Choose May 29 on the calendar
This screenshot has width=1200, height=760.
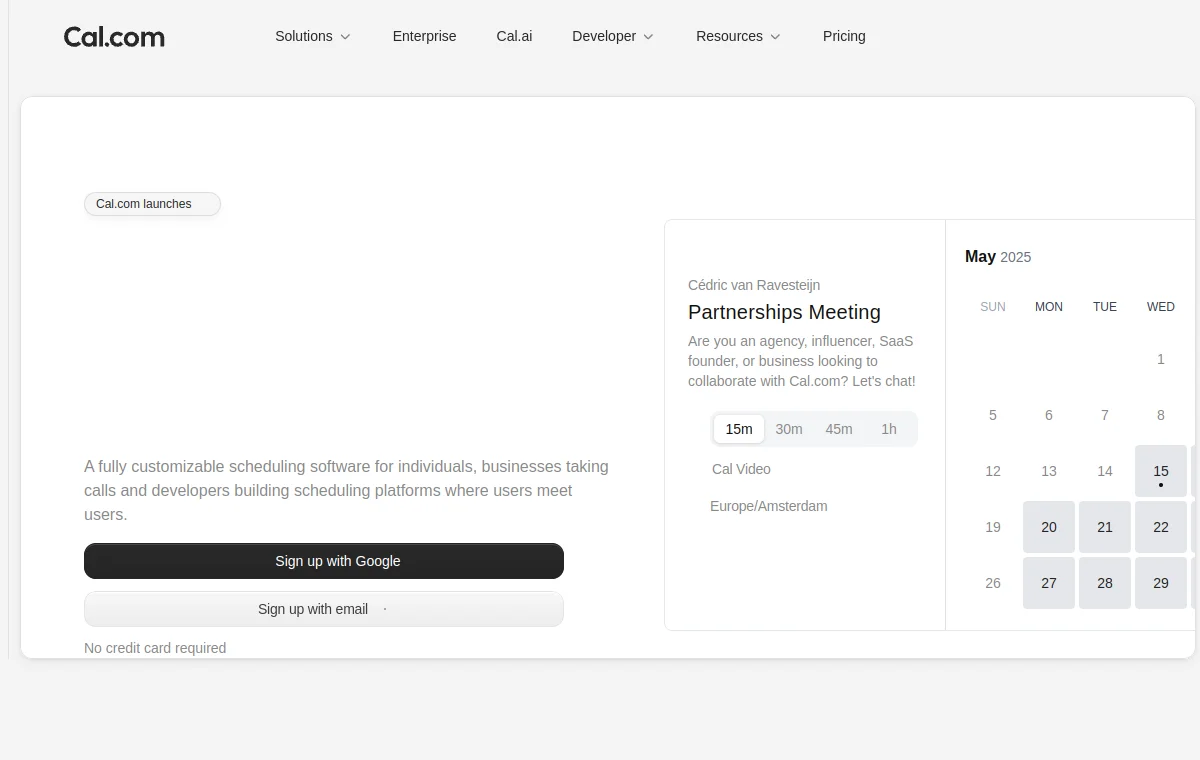[x=1161, y=583]
